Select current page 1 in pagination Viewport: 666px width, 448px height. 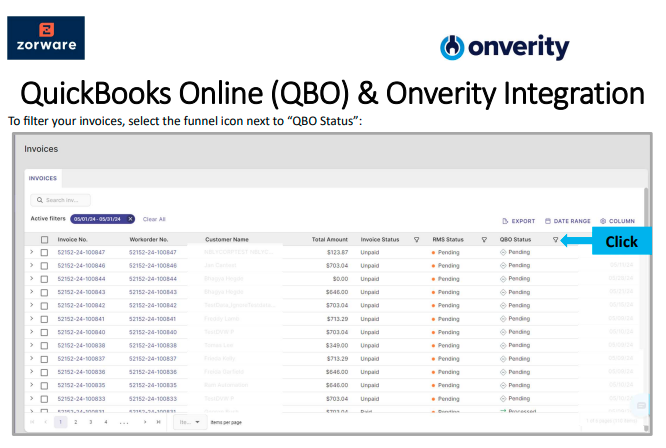61,423
